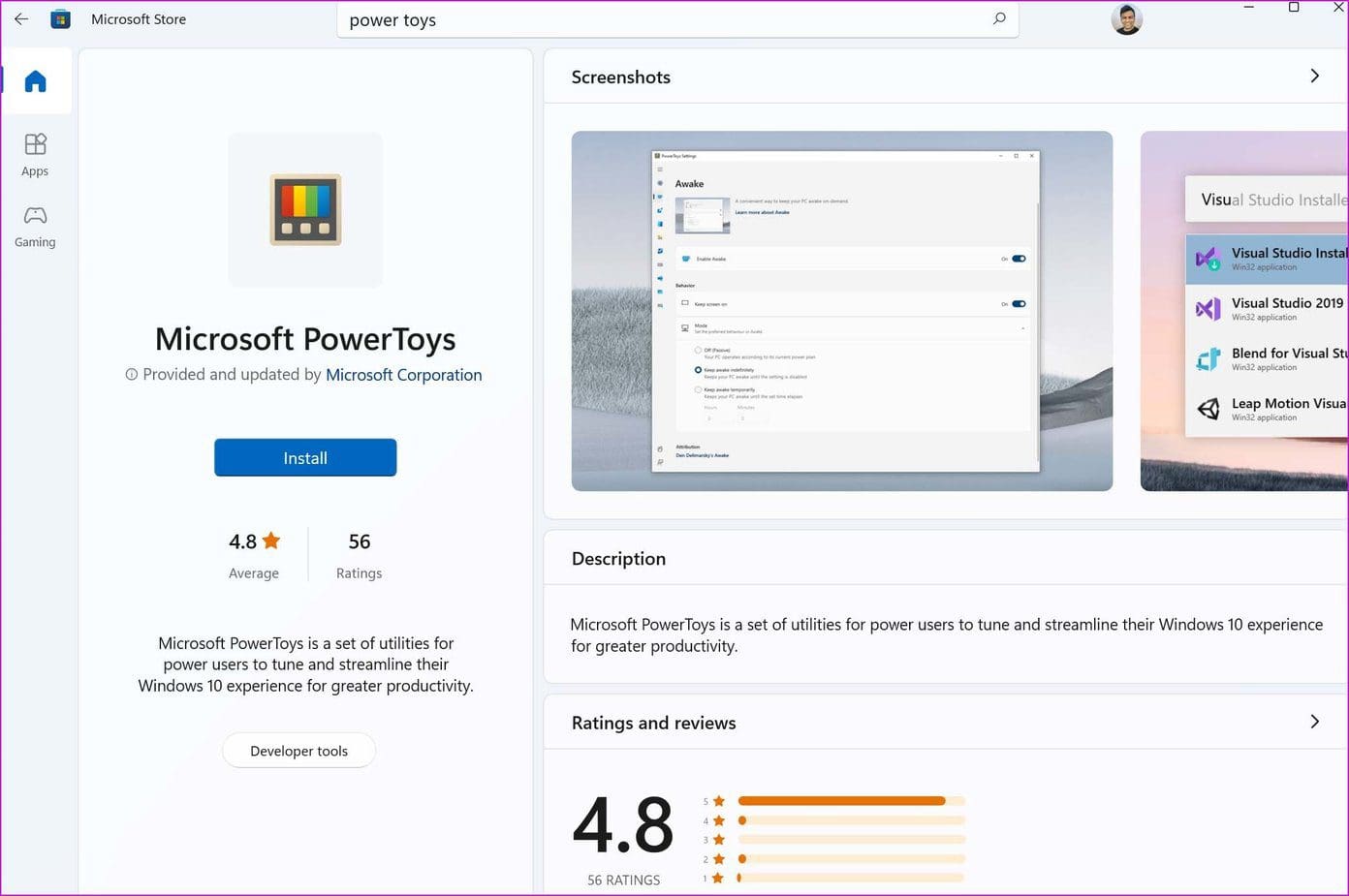Screen dimensions: 1349x896
Task: Click Blend for Visual Studio icon in screenshot
Action: (1208, 359)
